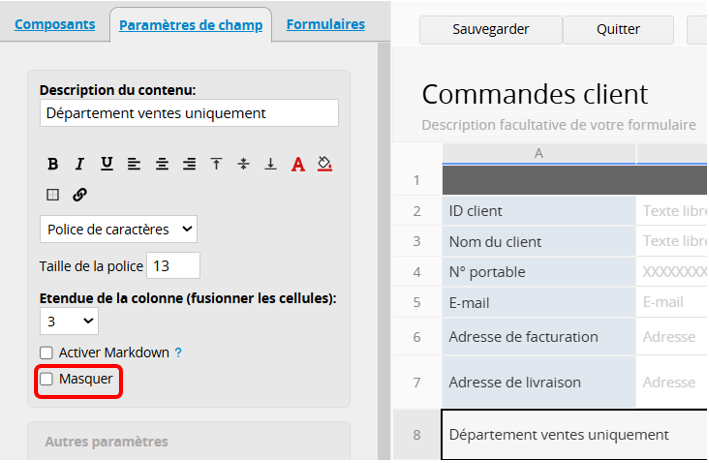
Task: Click the Sauvegarder button
Action: 489,30
